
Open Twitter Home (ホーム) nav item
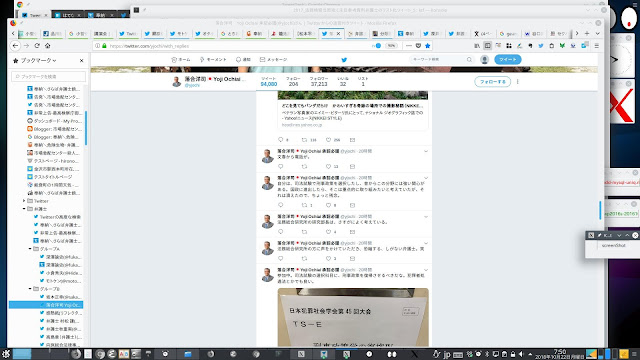(x=181, y=60)
